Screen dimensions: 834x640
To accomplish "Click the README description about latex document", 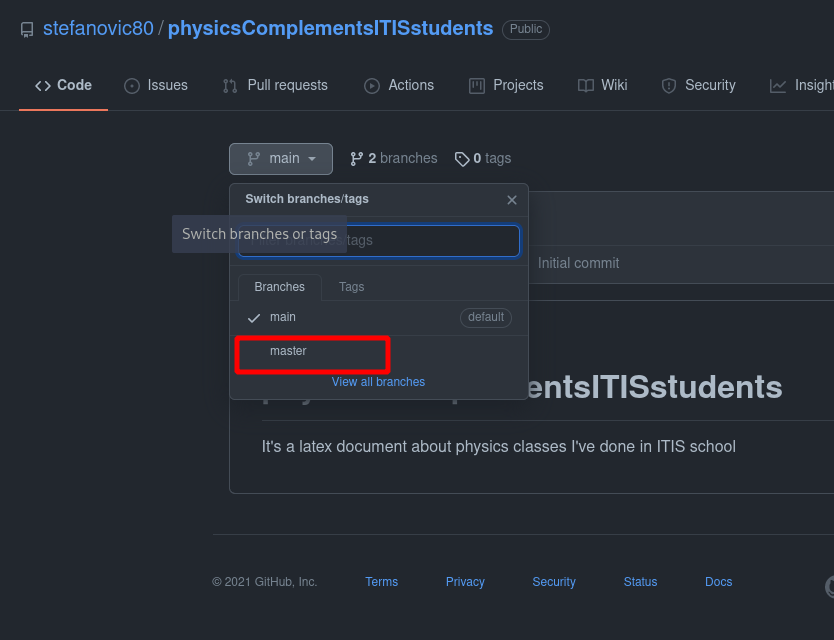I will tap(498, 446).
